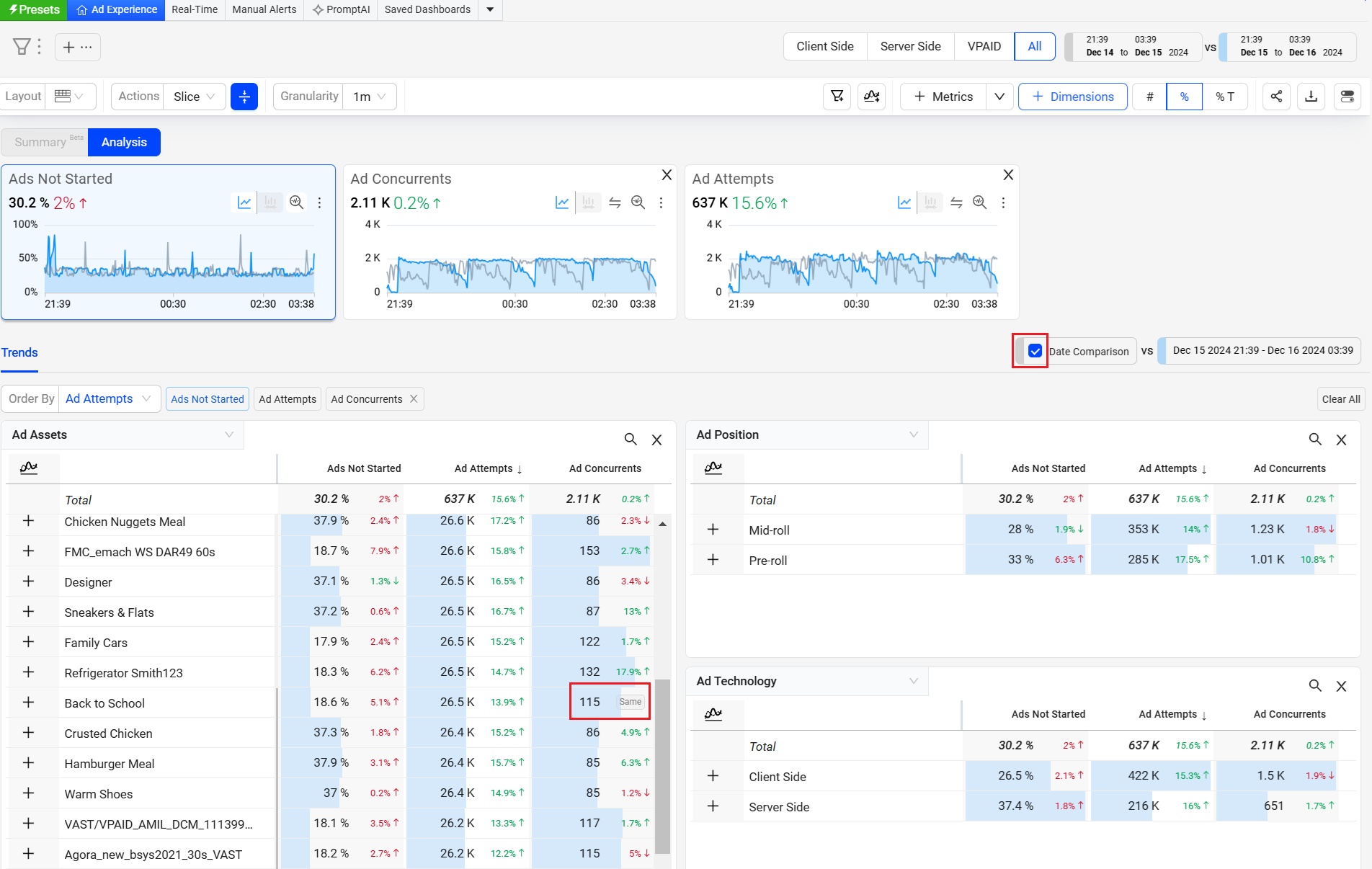Open the Real-Time tab

(195, 9)
